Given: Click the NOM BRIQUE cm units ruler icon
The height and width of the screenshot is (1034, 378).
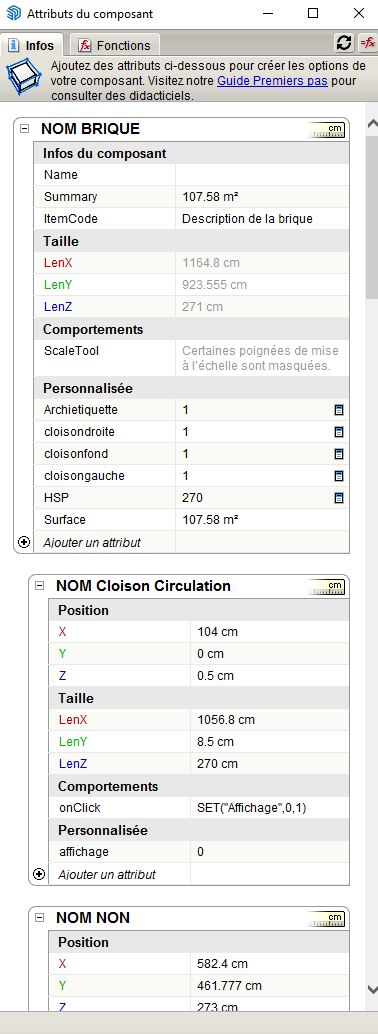Looking at the screenshot, I should click(327, 130).
